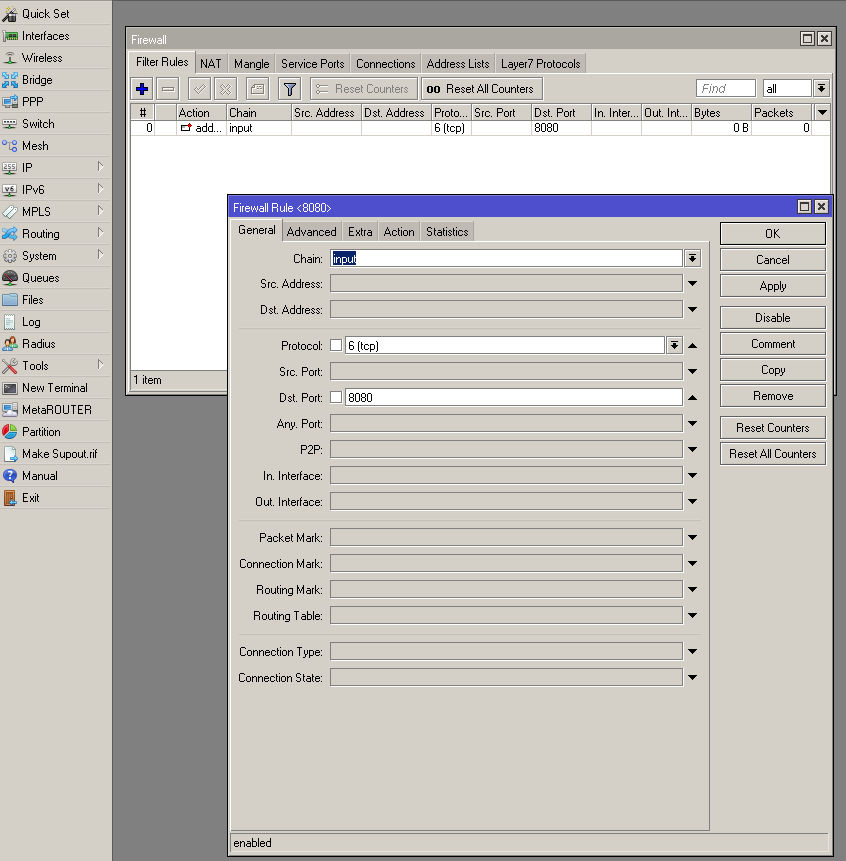The height and width of the screenshot is (861, 846).
Task: Click the comment toolbar icon
Action: [257, 89]
